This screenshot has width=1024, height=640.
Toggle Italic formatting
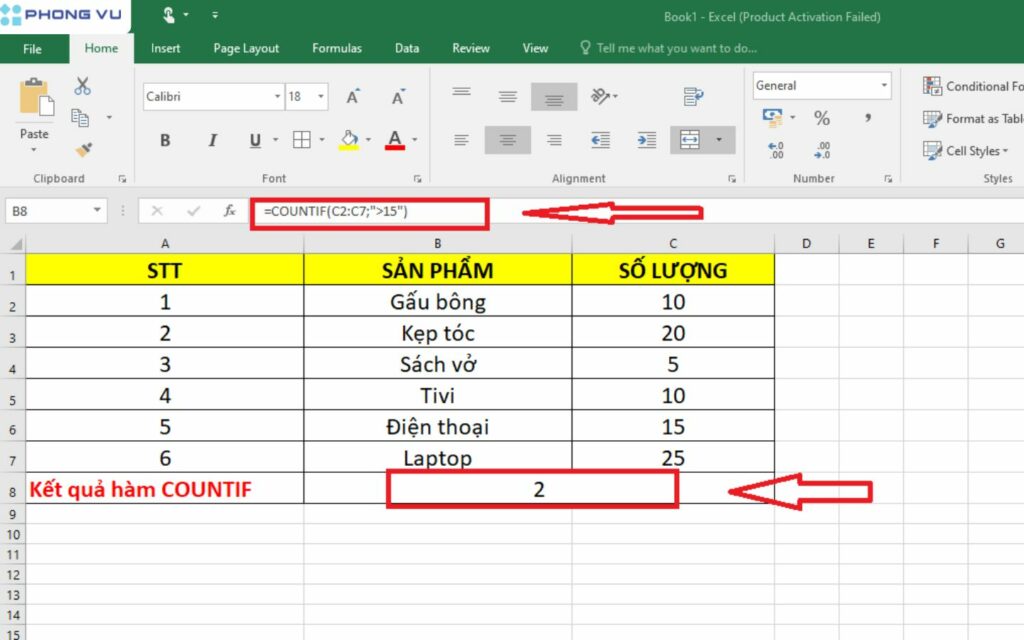[x=211, y=140]
